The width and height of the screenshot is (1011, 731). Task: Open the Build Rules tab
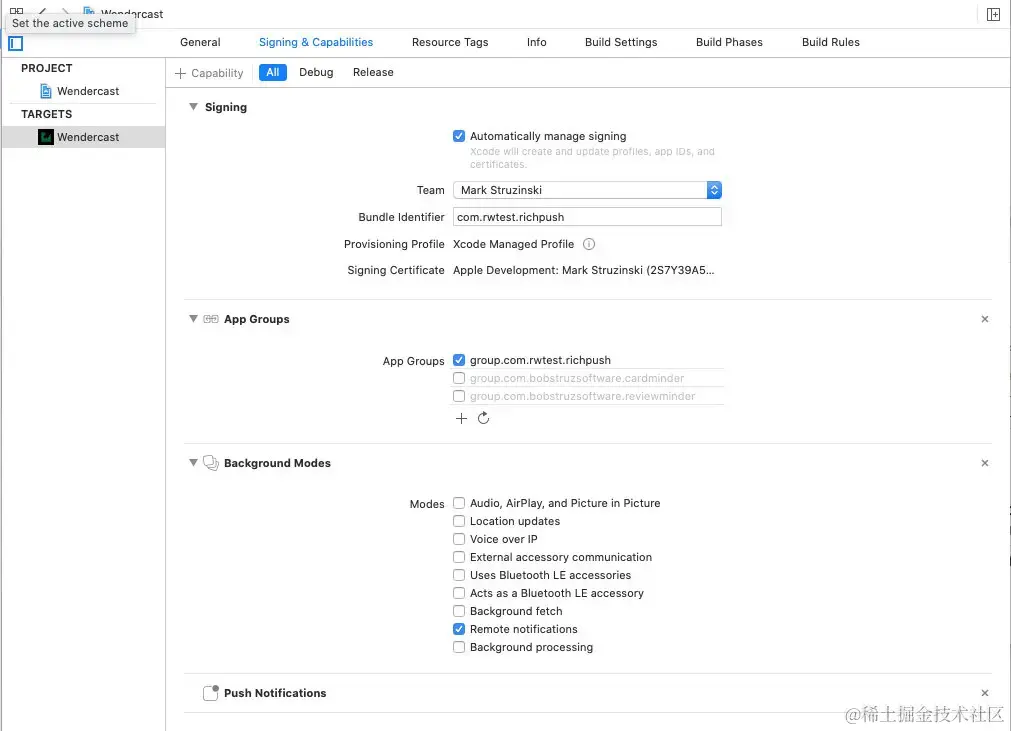click(830, 42)
